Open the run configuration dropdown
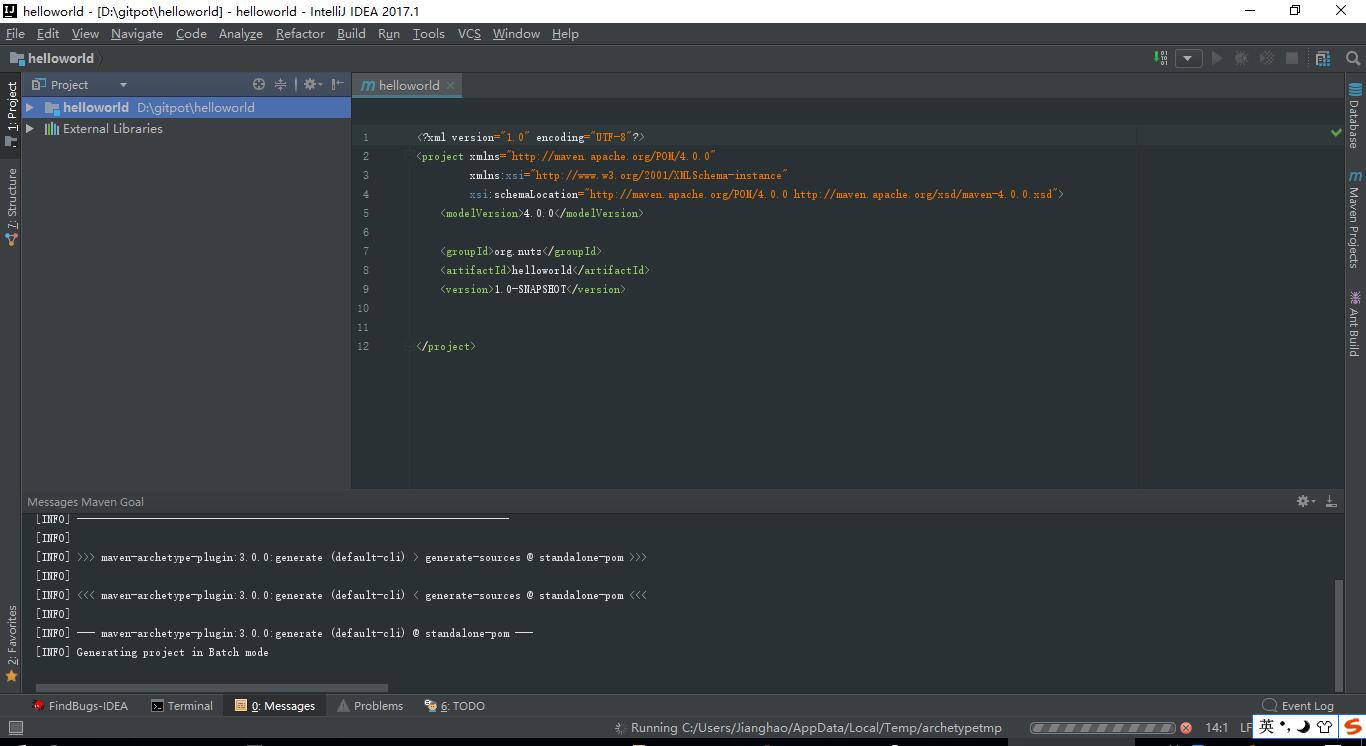 point(1188,58)
